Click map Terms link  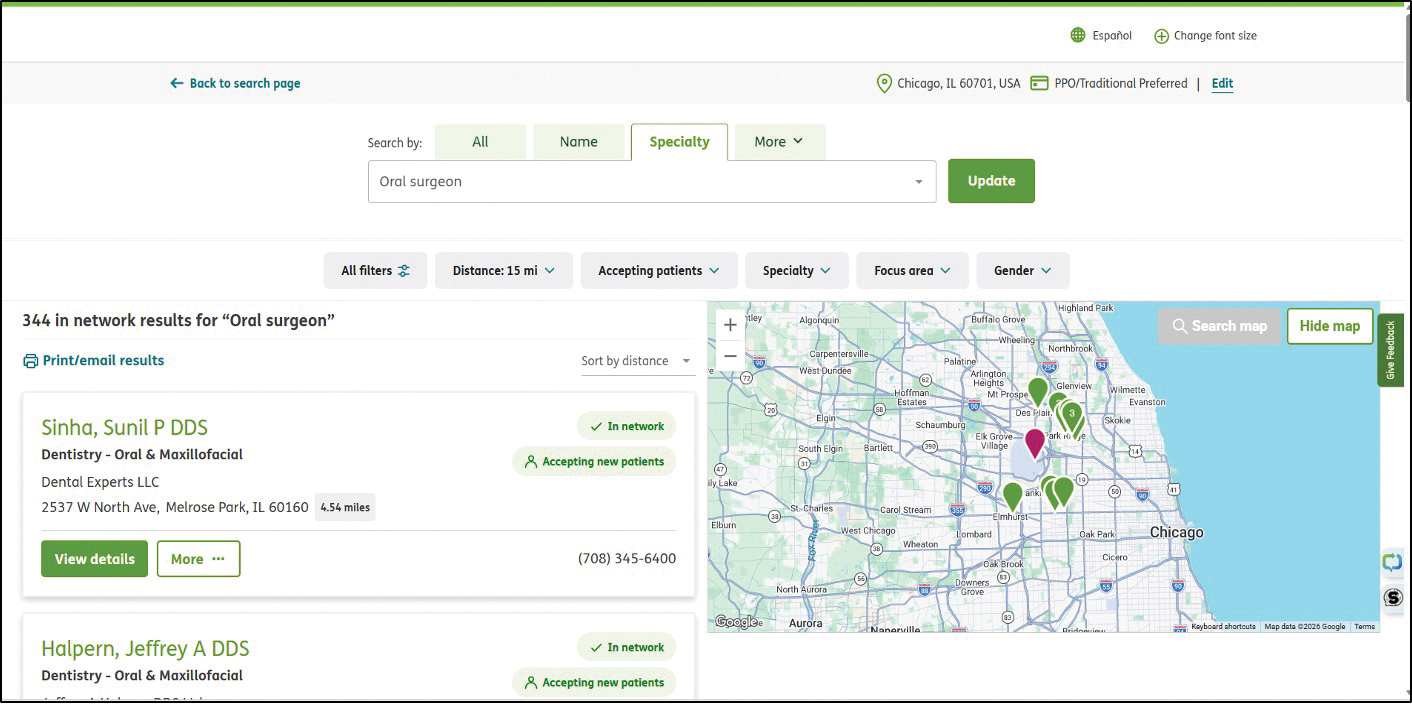[1364, 626]
